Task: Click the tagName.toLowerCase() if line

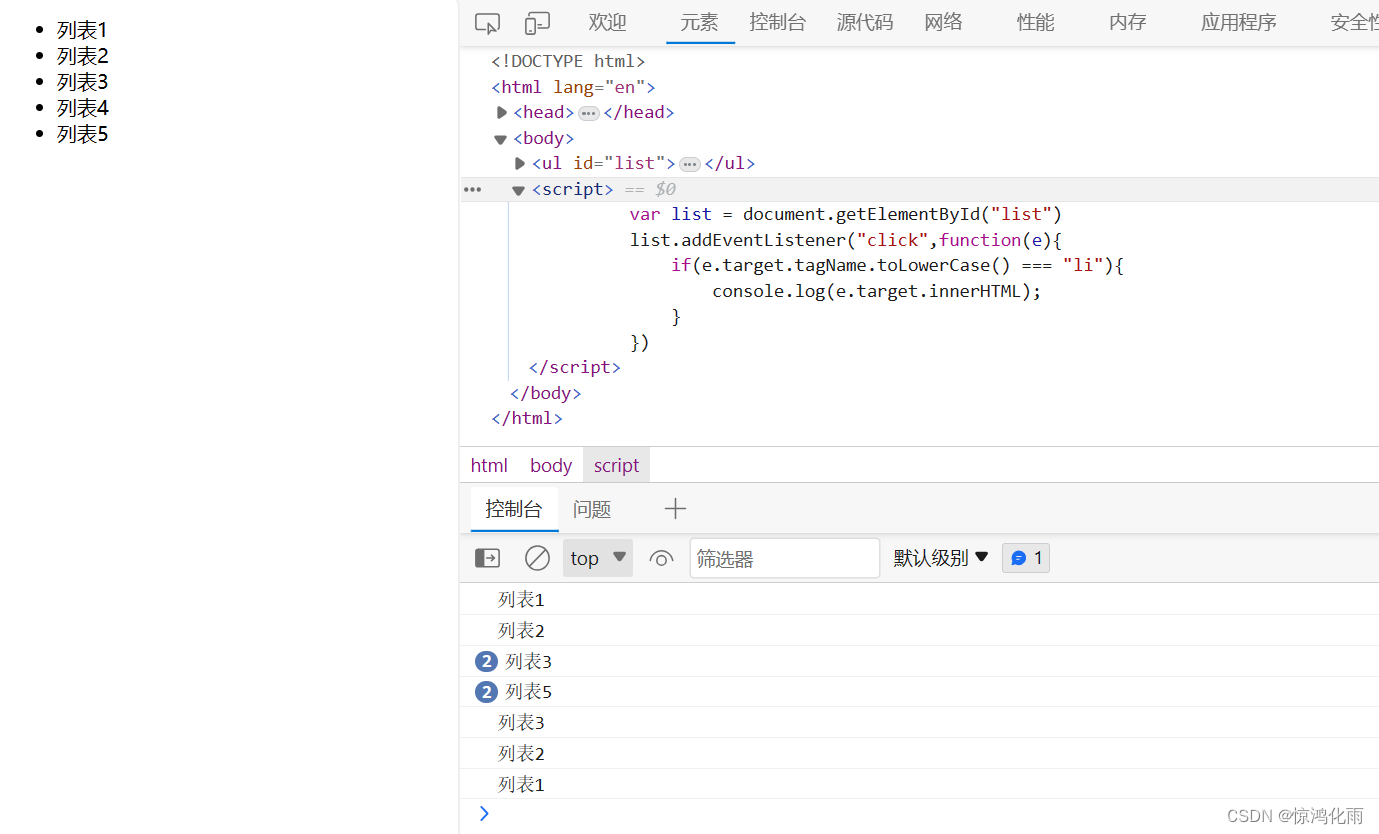Action: (898, 265)
